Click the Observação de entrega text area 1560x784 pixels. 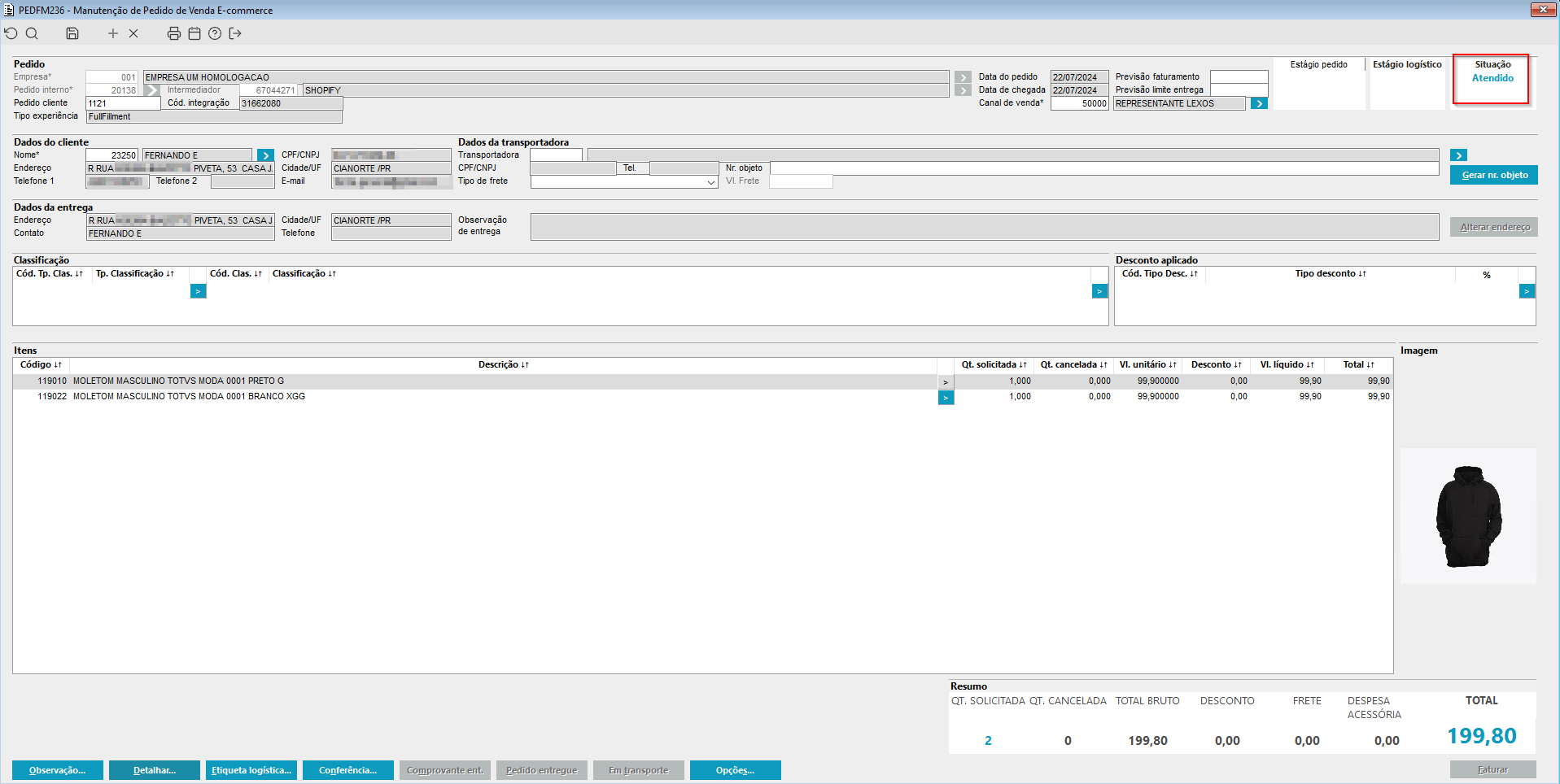pos(985,227)
